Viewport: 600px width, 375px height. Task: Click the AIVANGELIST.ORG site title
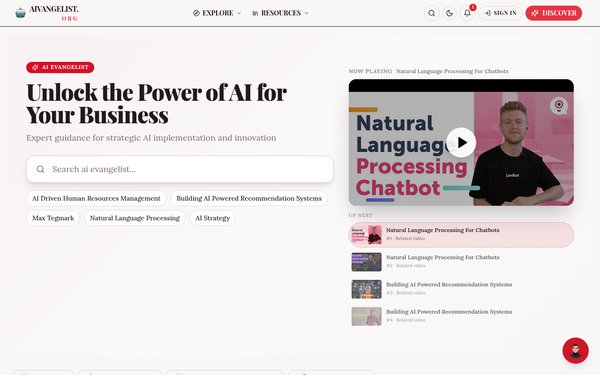(x=54, y=13)
